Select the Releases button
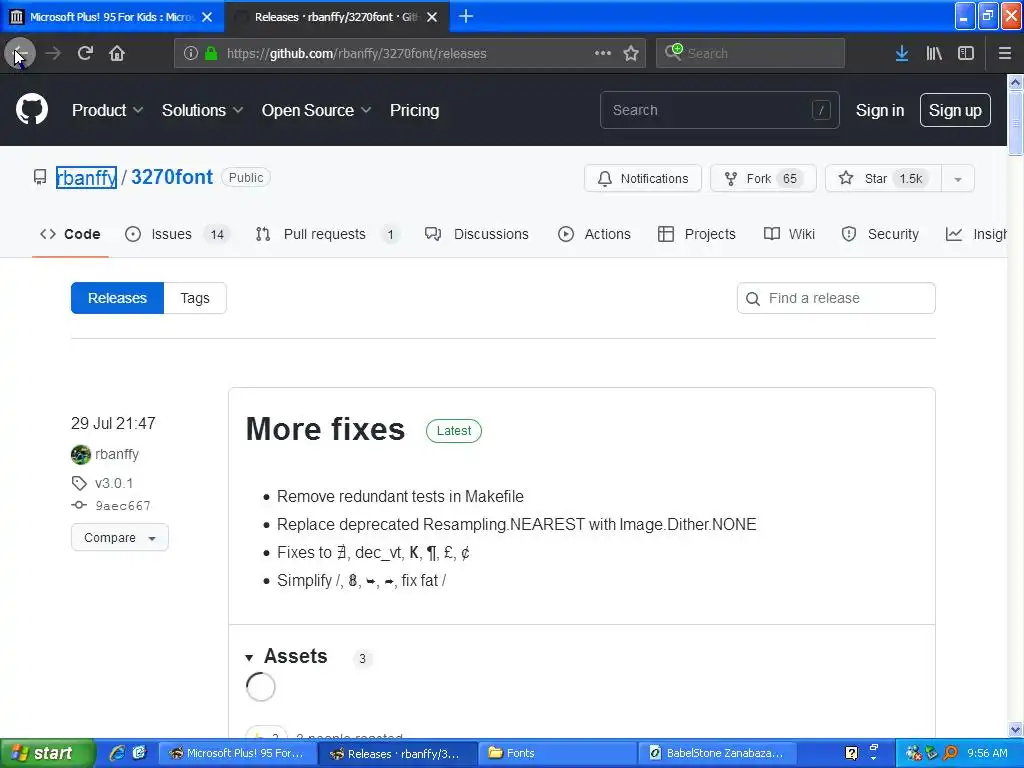 pyautogui.click(x=118, y=298)
